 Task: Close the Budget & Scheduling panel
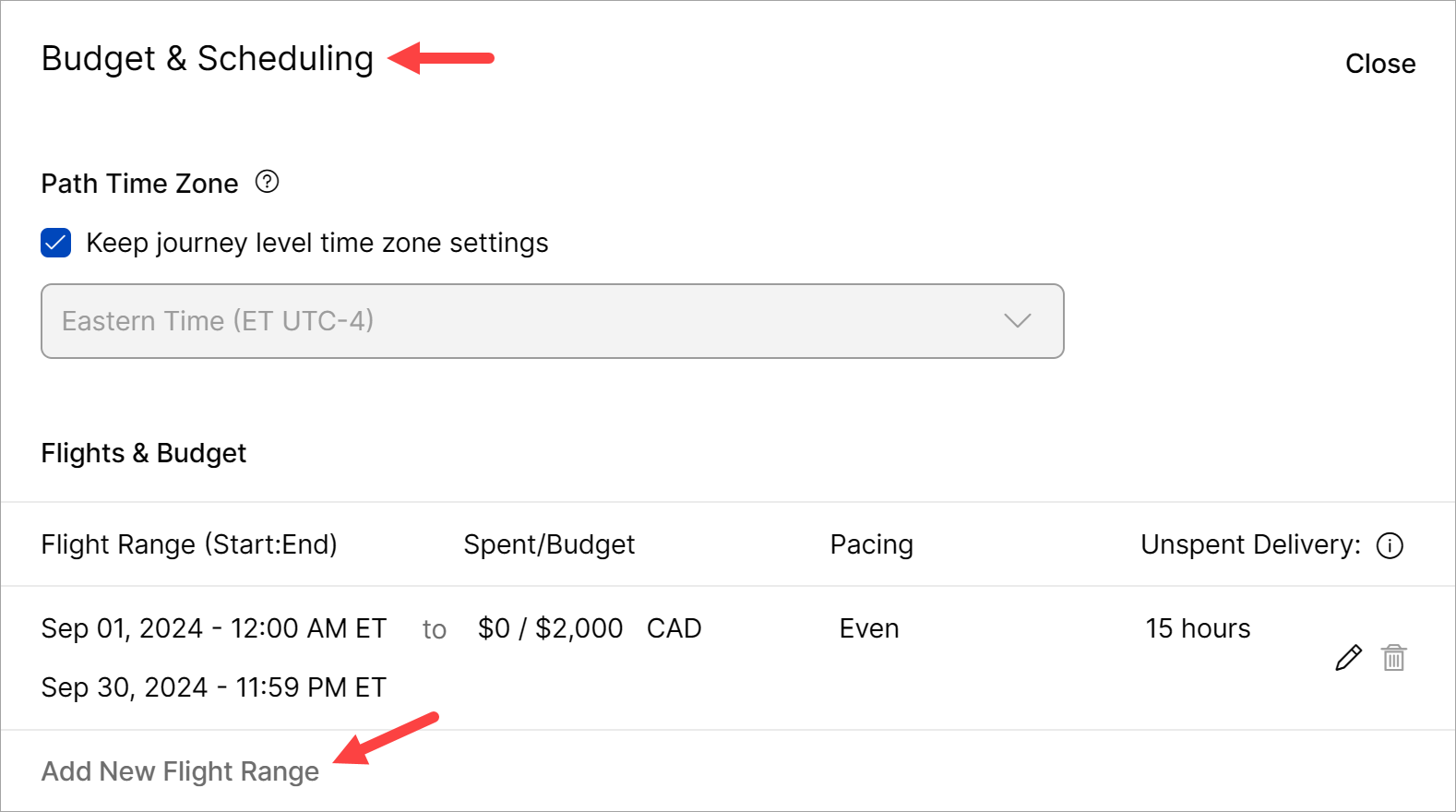click(x=1379, y=64)
